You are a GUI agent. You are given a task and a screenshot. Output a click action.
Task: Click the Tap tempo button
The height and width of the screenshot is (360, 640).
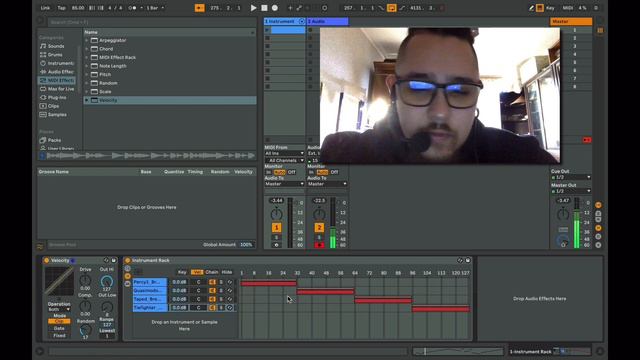tap(61, 8)
